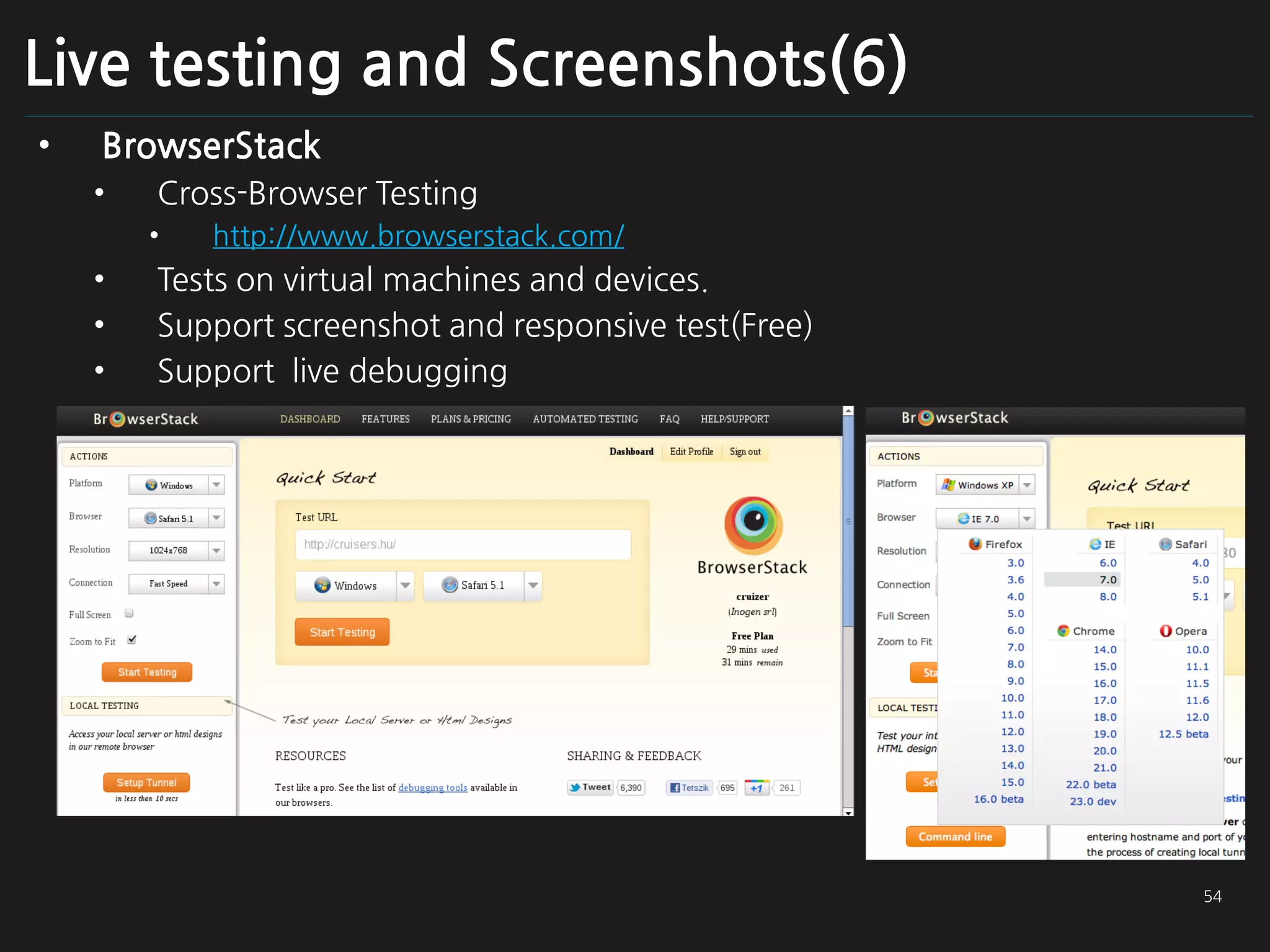Click the Facebook icon on Tetszik button
Viewport: 1270px width, 952px height.
click(x=675, y=788)
